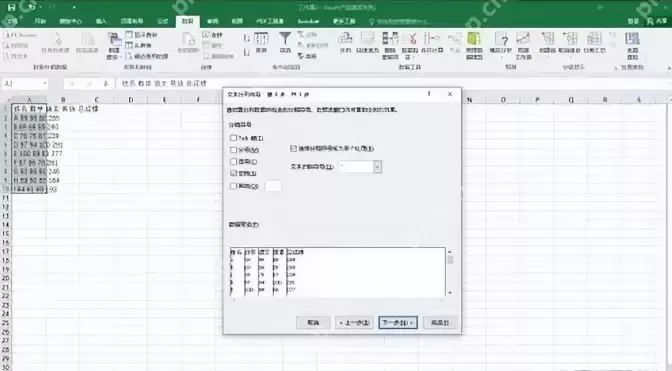Check the comma (逗号) delimiter checkbox
The image size is (672, 371).
[234, 161]
